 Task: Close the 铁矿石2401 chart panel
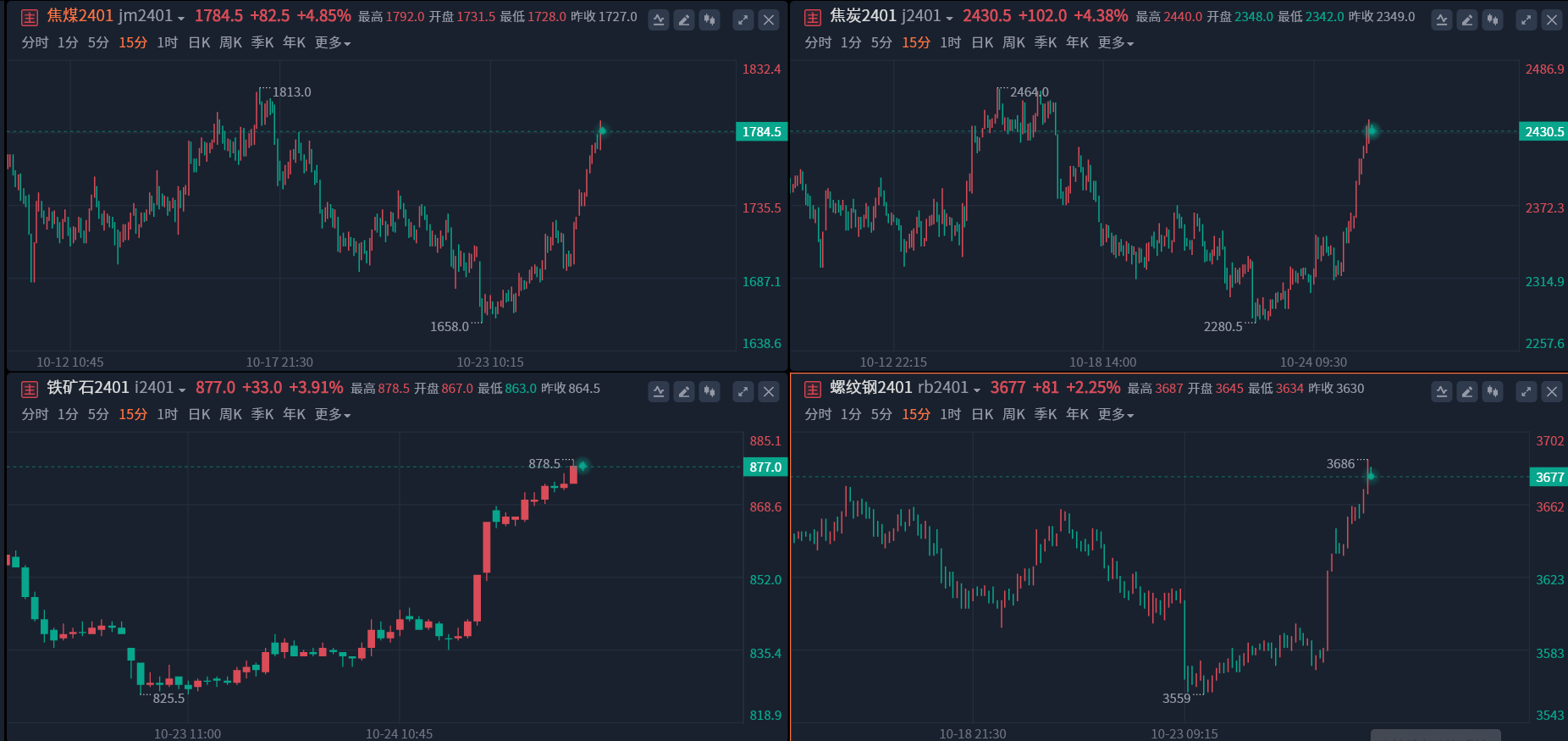(769, 391)
